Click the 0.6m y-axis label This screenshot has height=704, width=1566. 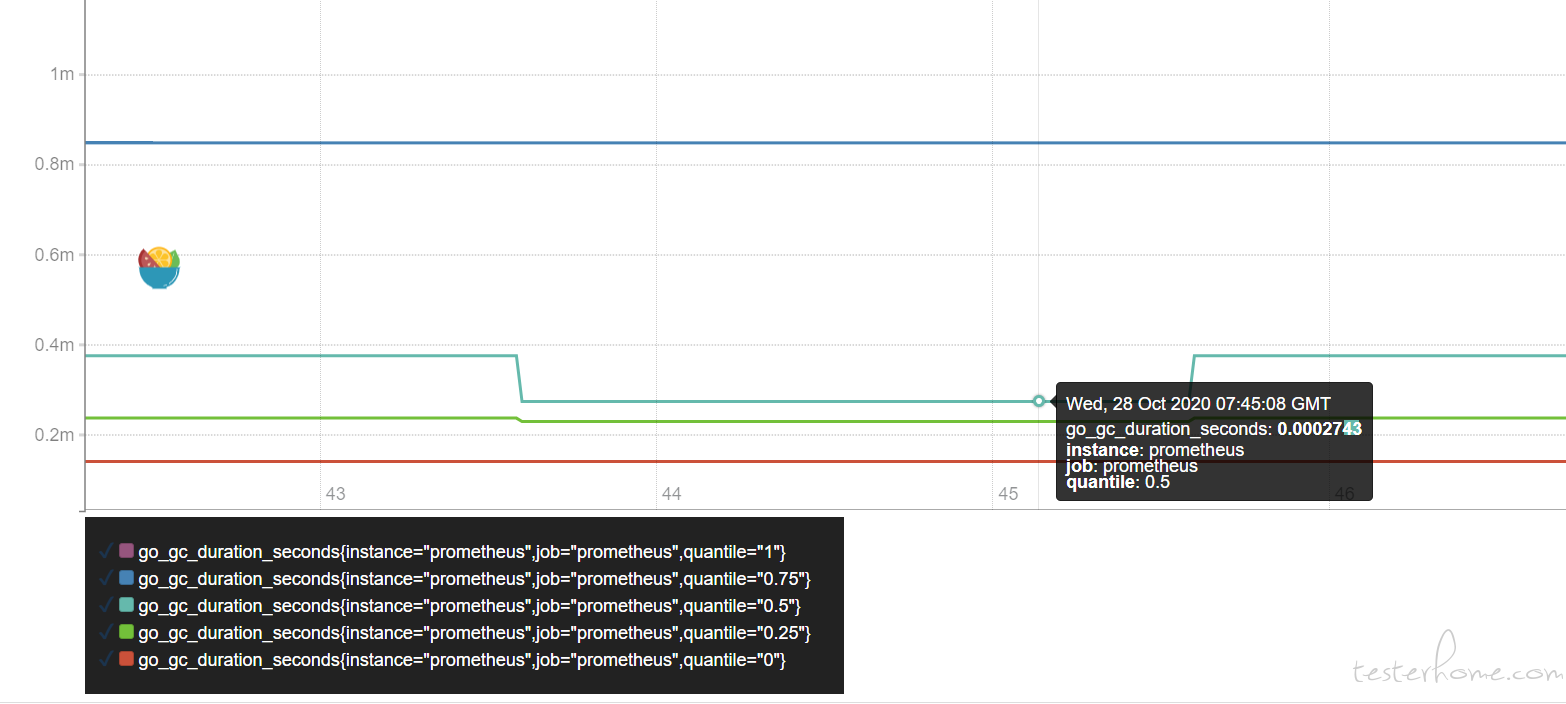pyautogui.click(x=54, y=255)
